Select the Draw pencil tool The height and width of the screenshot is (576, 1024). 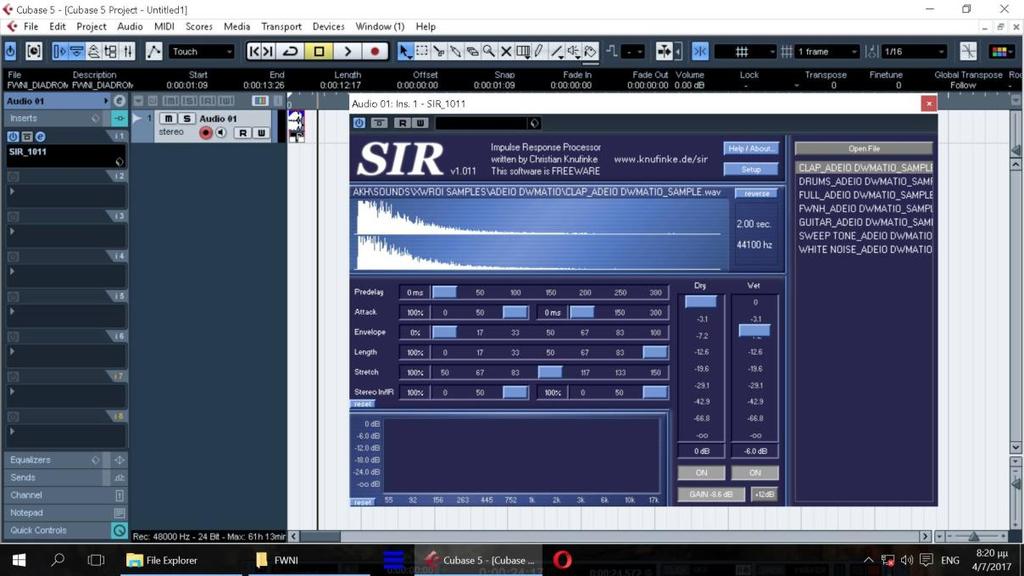pyautogui.click(x=539, y=52)
